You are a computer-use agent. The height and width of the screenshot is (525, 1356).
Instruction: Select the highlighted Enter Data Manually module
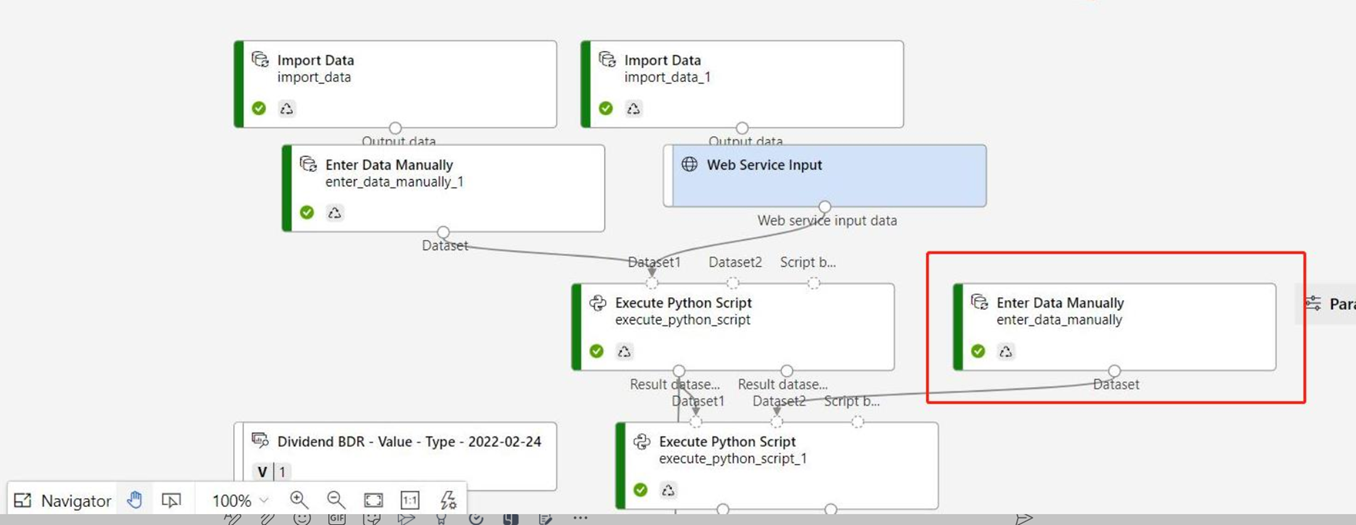coord(1114,325)
